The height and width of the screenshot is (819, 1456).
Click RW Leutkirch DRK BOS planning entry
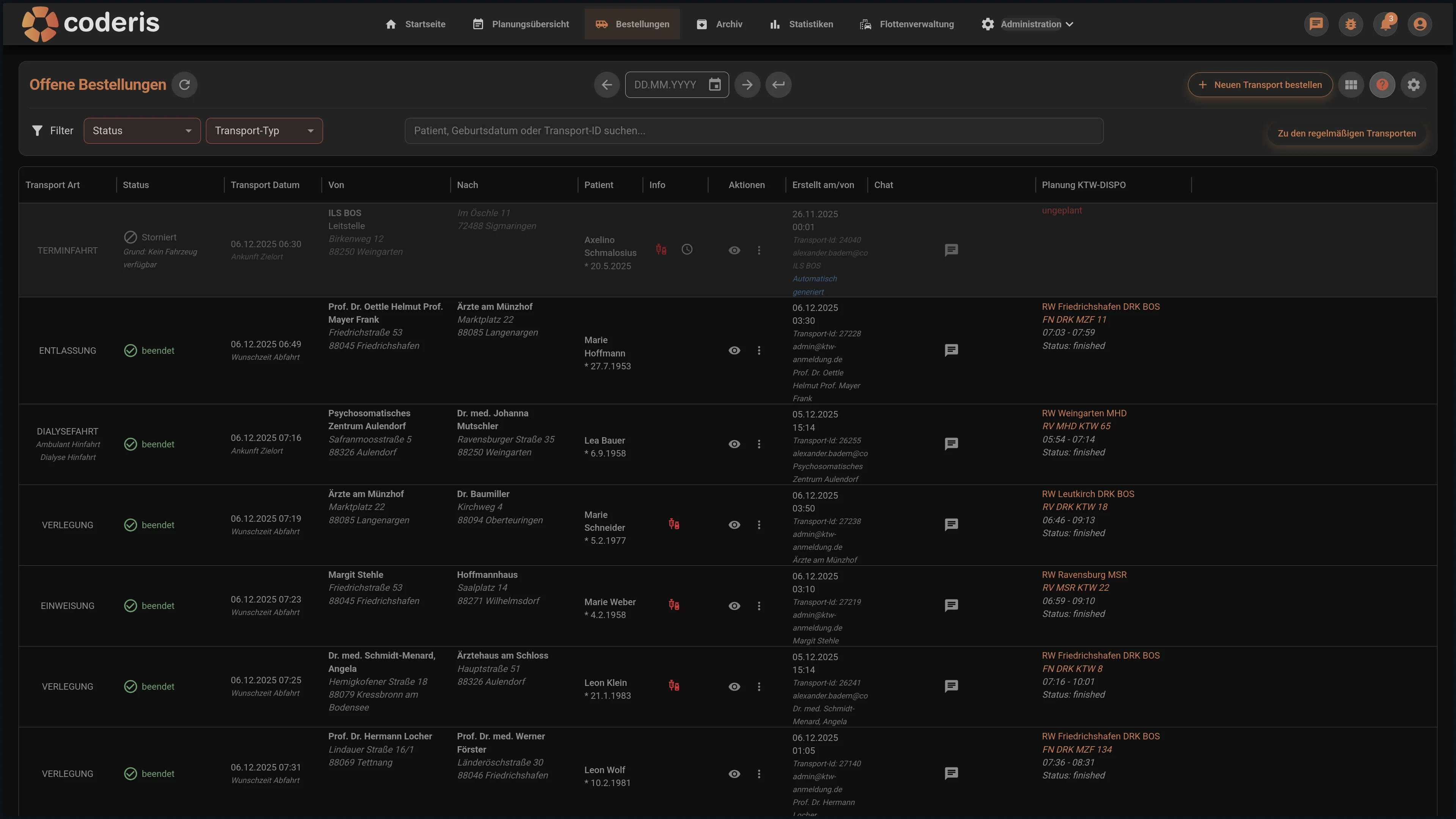(x=1088, y=494)
